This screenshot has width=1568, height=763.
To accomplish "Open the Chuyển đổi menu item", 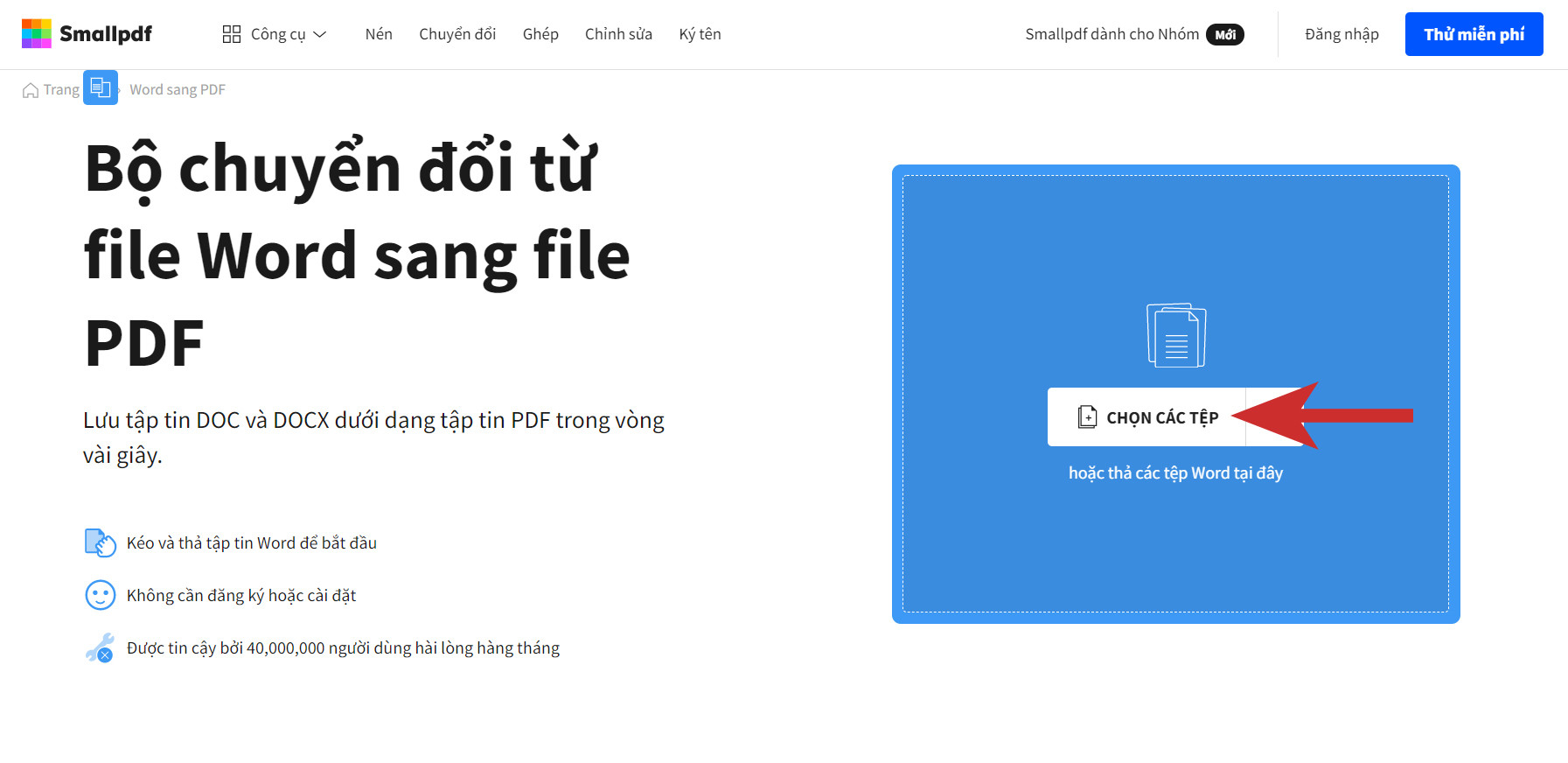I will pos(457,34).
